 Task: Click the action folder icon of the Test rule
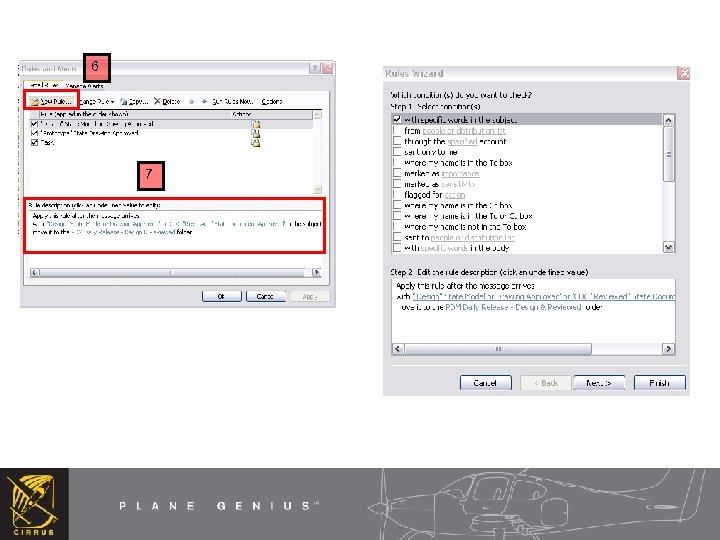(x=256, y=142)
